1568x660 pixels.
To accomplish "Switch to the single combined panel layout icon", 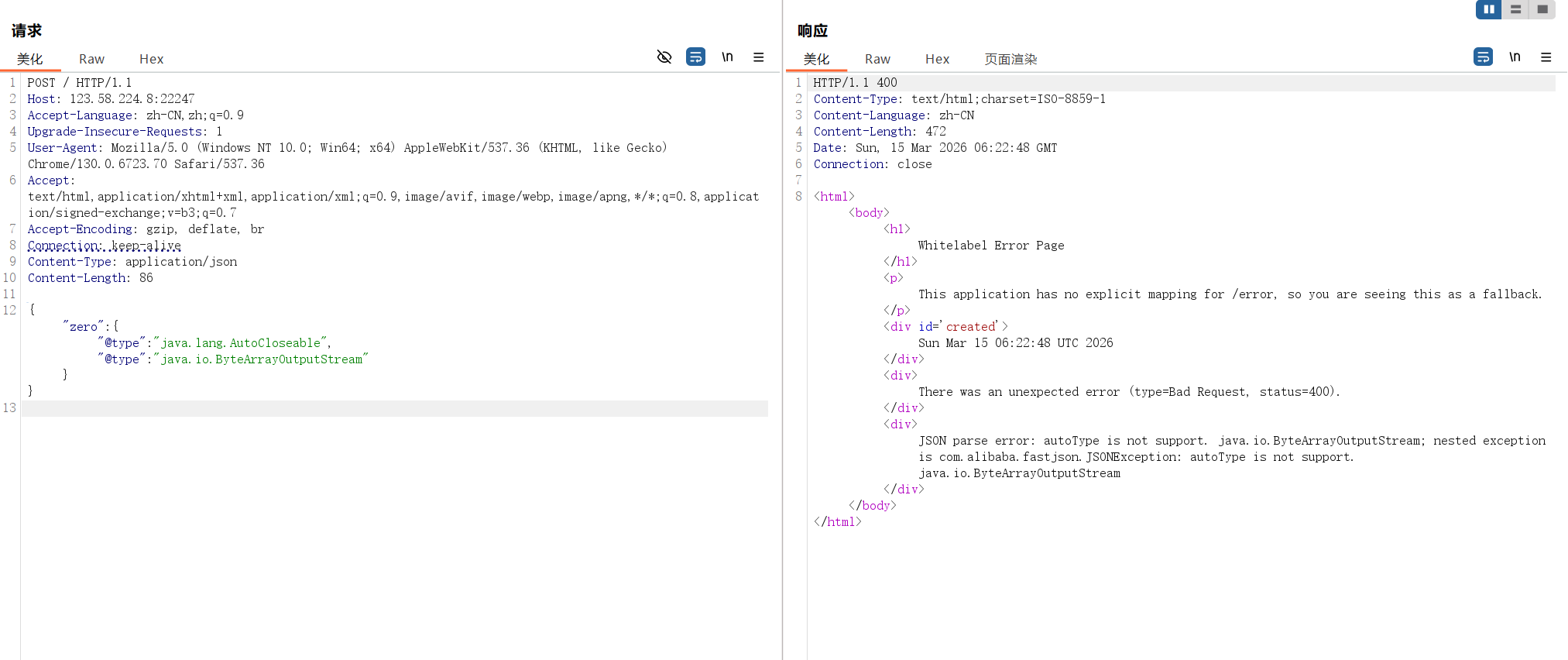I will 1542,9.
